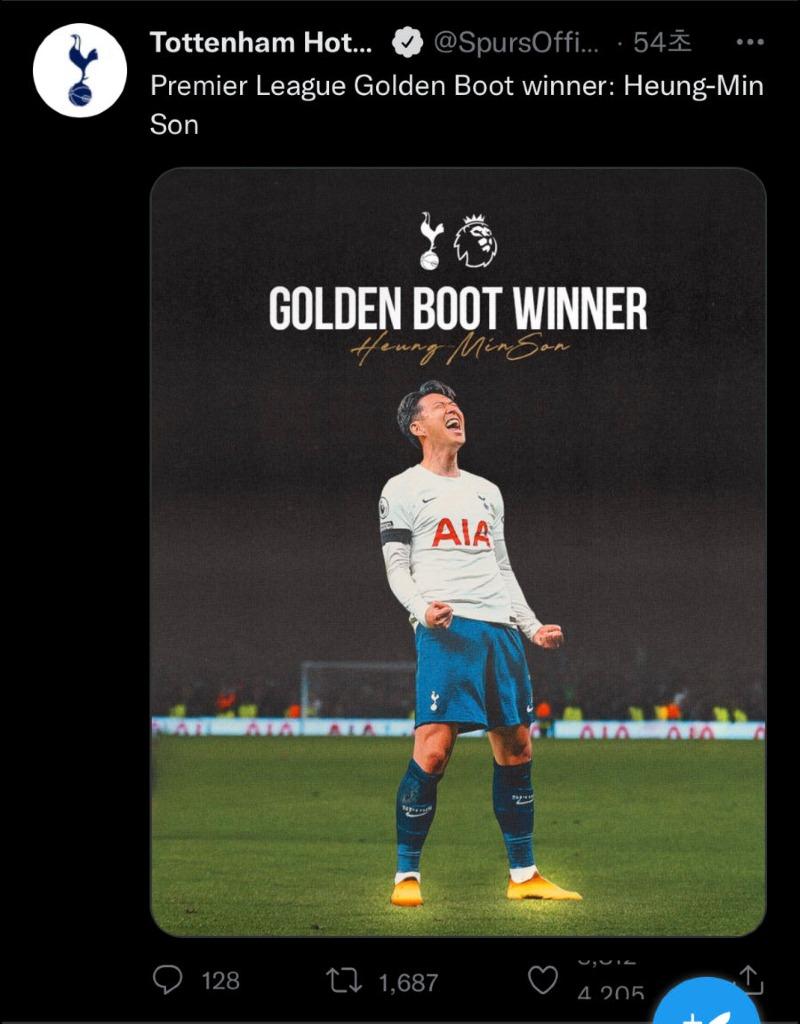Viewport: 800px width, 1024px height.
Task: Open the Tottenham Hotspur profile avatar
Action: coord(80,71)
